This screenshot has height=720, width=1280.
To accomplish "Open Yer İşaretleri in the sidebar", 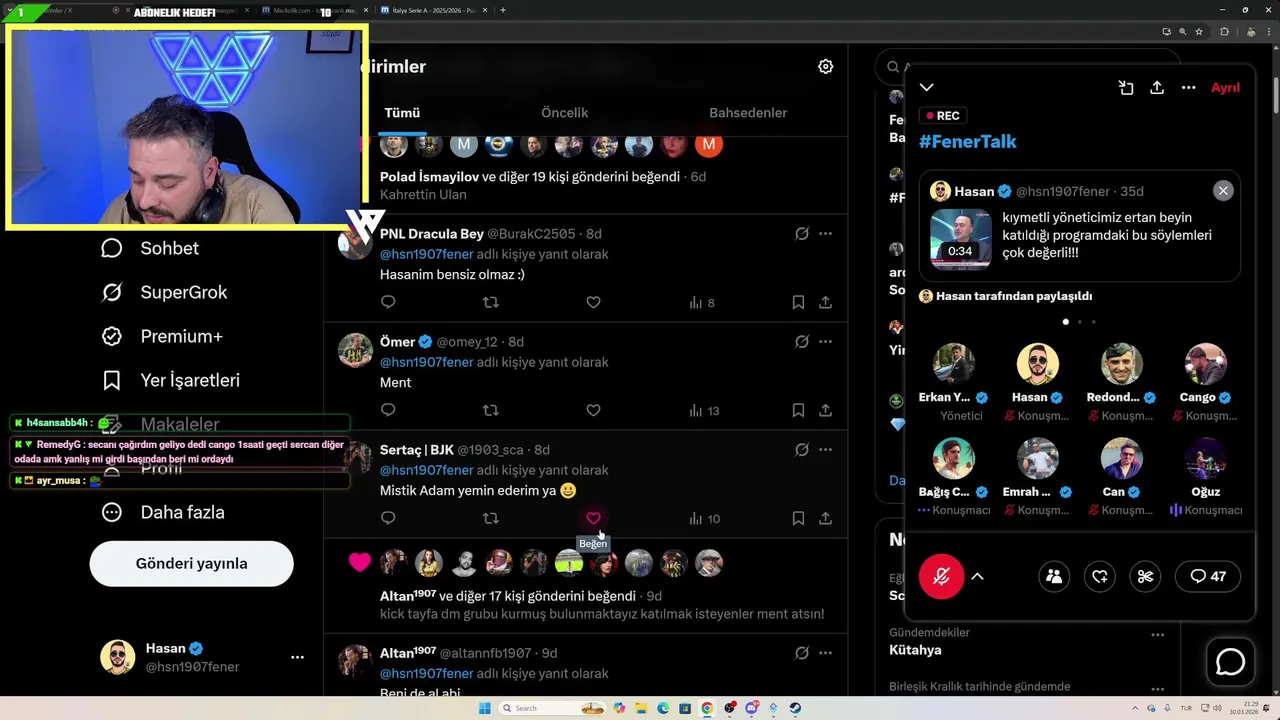I will 171,380.
